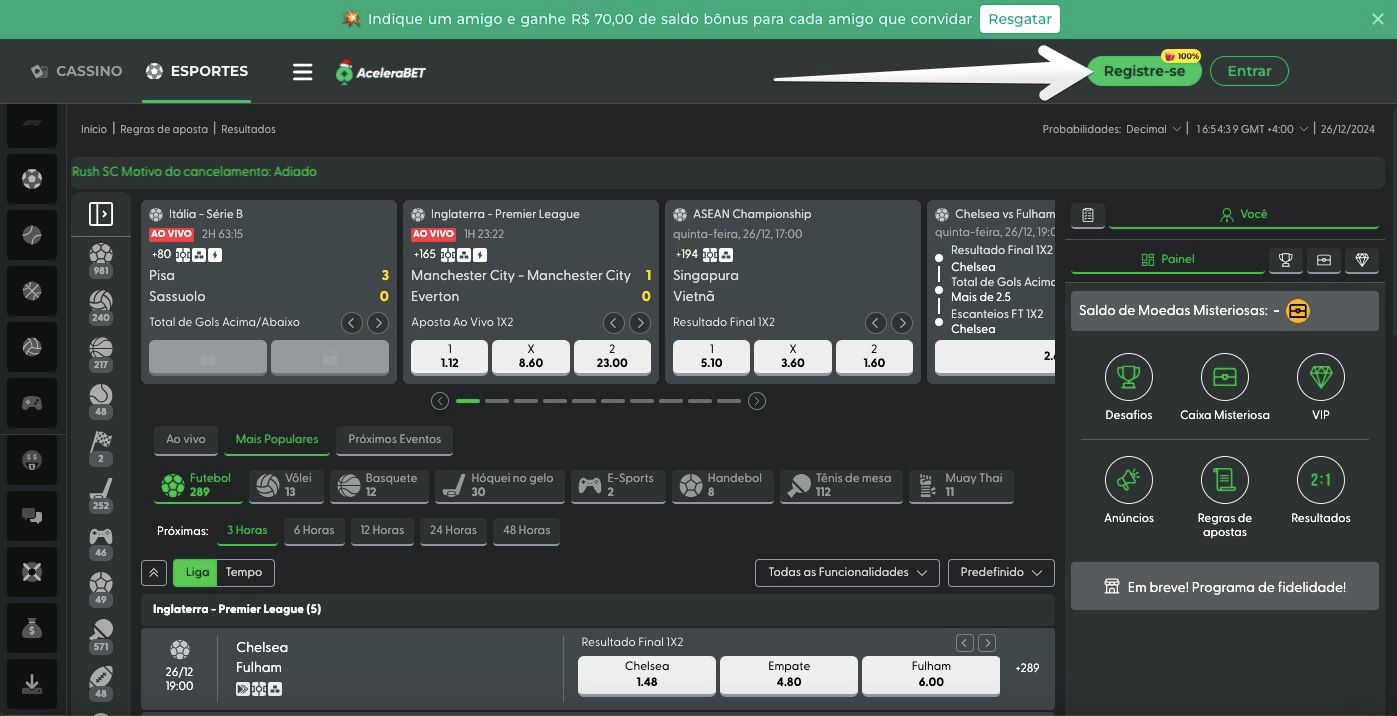Select table tennis sport with 571 events
Screen dimensions: 1397x716
(x=100, y=636)
